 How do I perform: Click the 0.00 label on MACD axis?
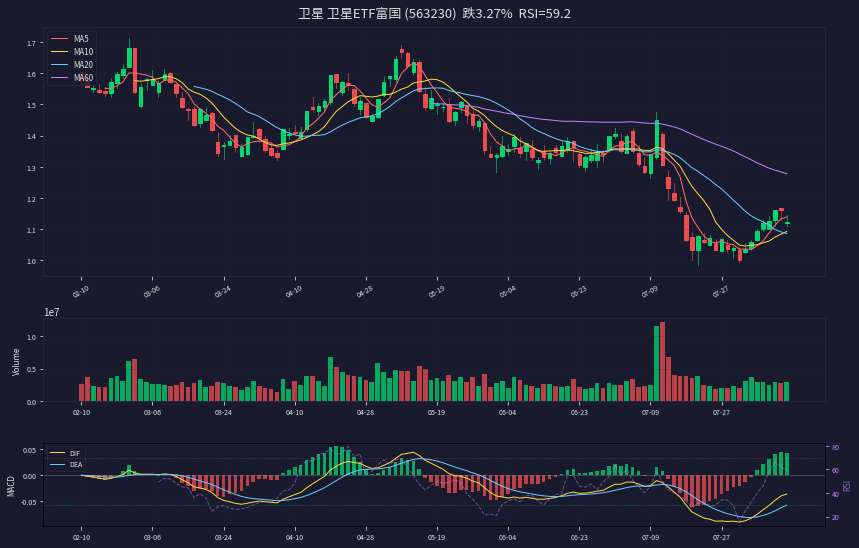click(x=30, y=476)
